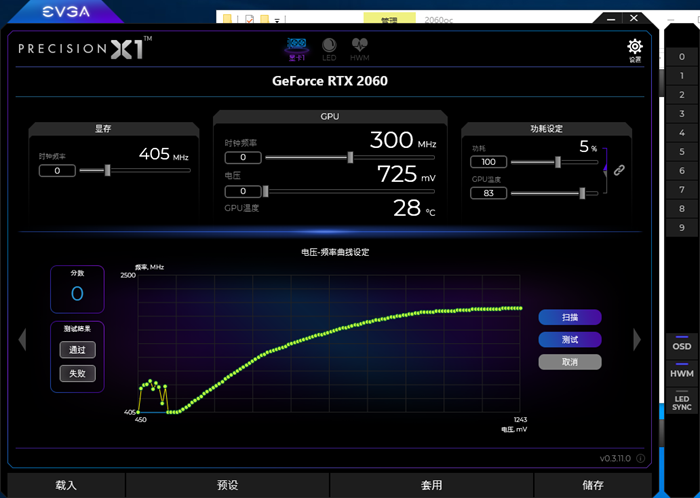This screenshot has width=700, height=498.
Task: Click the 储存 save button
Action: pyautogui.click(x=593, y=485)
